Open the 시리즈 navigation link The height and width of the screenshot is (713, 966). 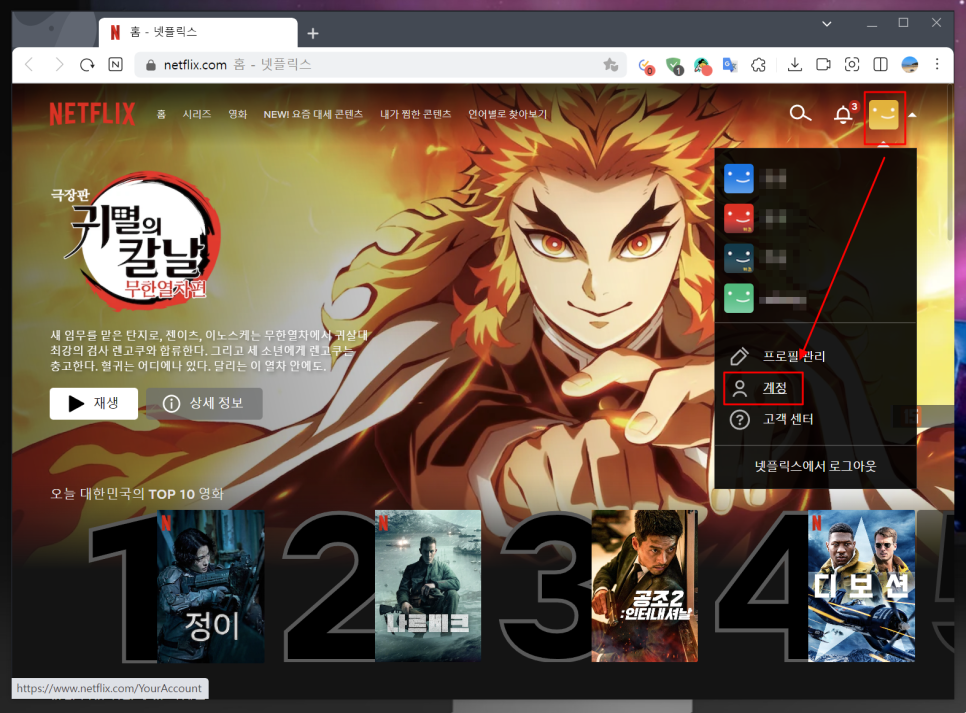click(197, 115)
